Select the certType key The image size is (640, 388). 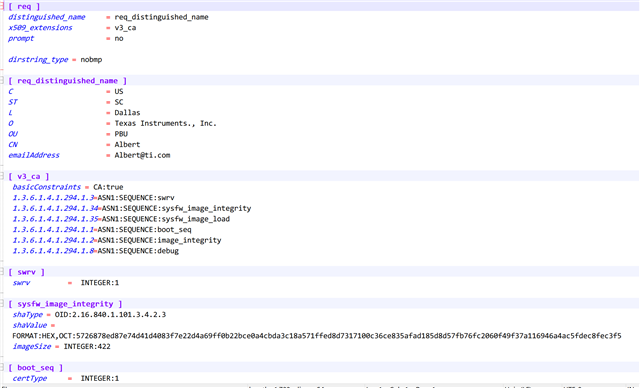(x=29, y=378)
